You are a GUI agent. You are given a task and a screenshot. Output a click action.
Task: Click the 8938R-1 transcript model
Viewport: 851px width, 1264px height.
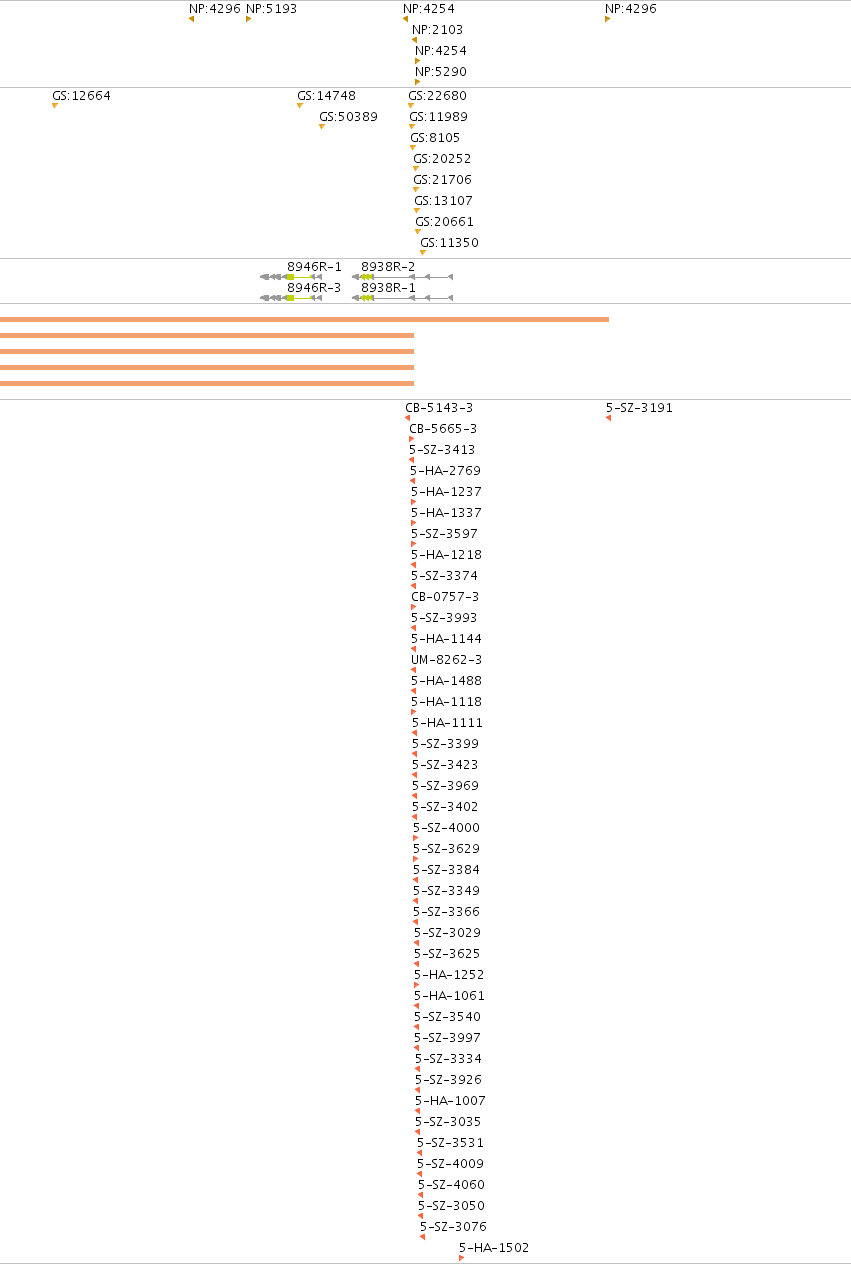(x=402, y=298)
